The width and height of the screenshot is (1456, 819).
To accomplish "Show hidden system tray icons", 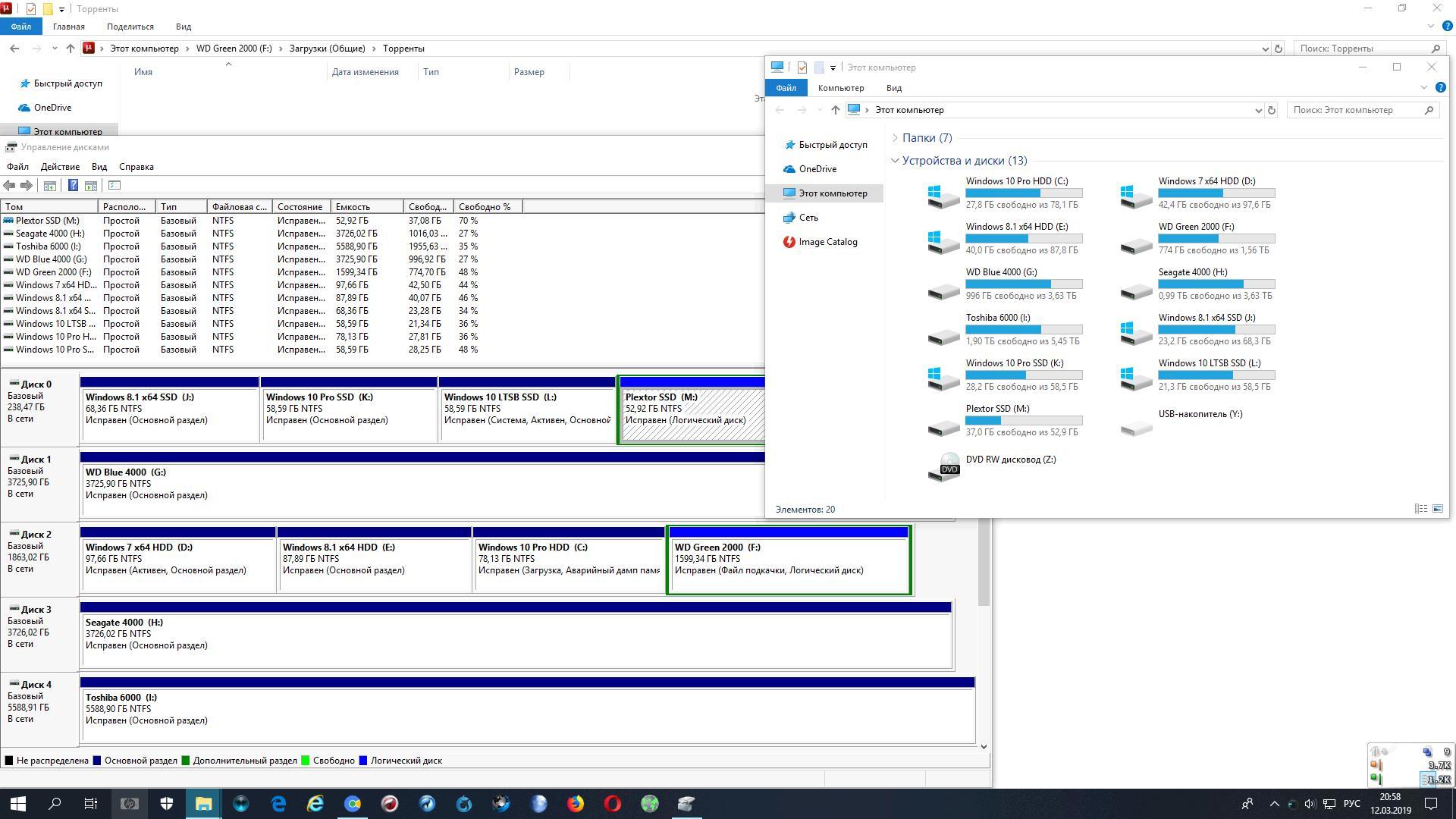I will (1274, 804).
